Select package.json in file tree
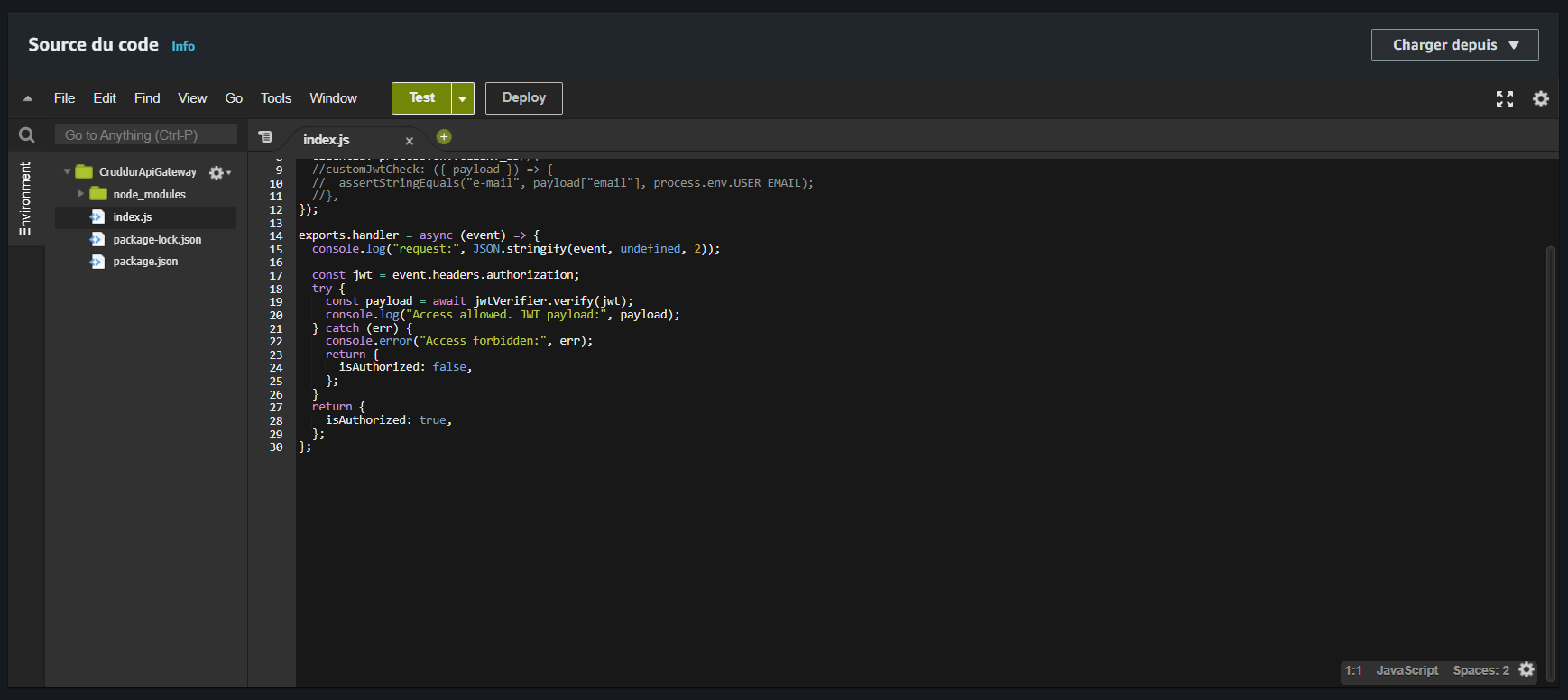The image size is (1568, 700). [145, 262]
